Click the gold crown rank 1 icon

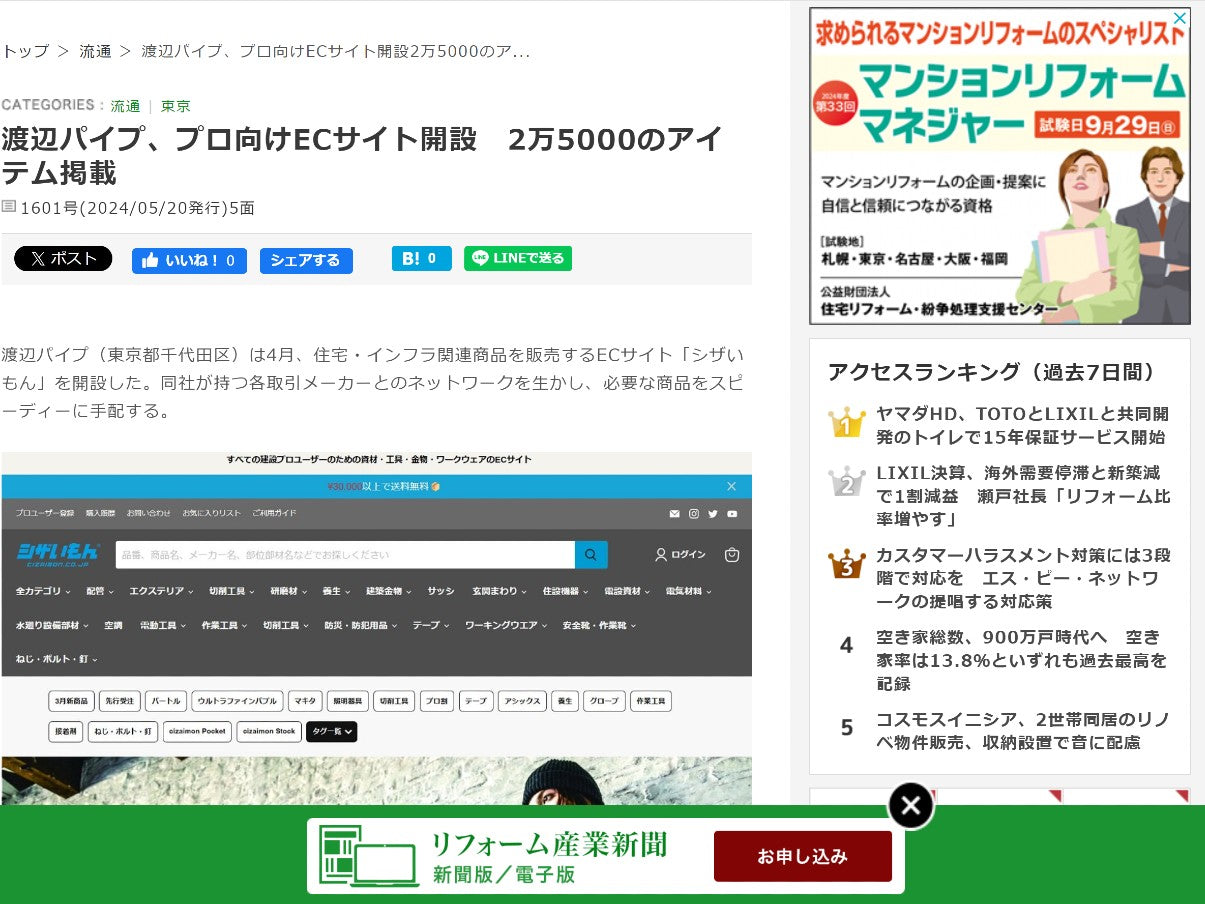[x=846, y=424]
